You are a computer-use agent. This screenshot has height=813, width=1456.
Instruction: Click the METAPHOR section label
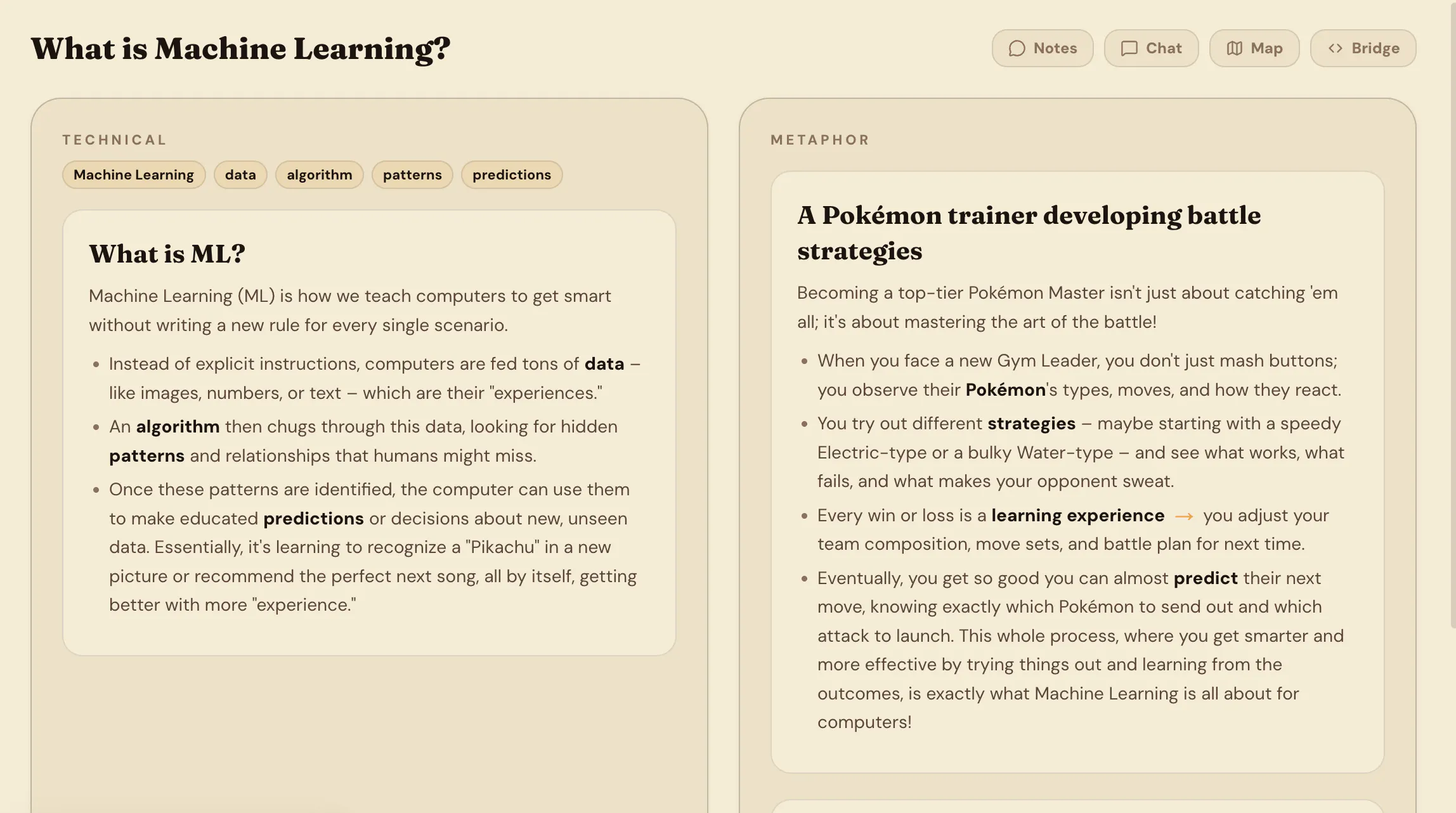pyautogui.click(x=820, y=140)
